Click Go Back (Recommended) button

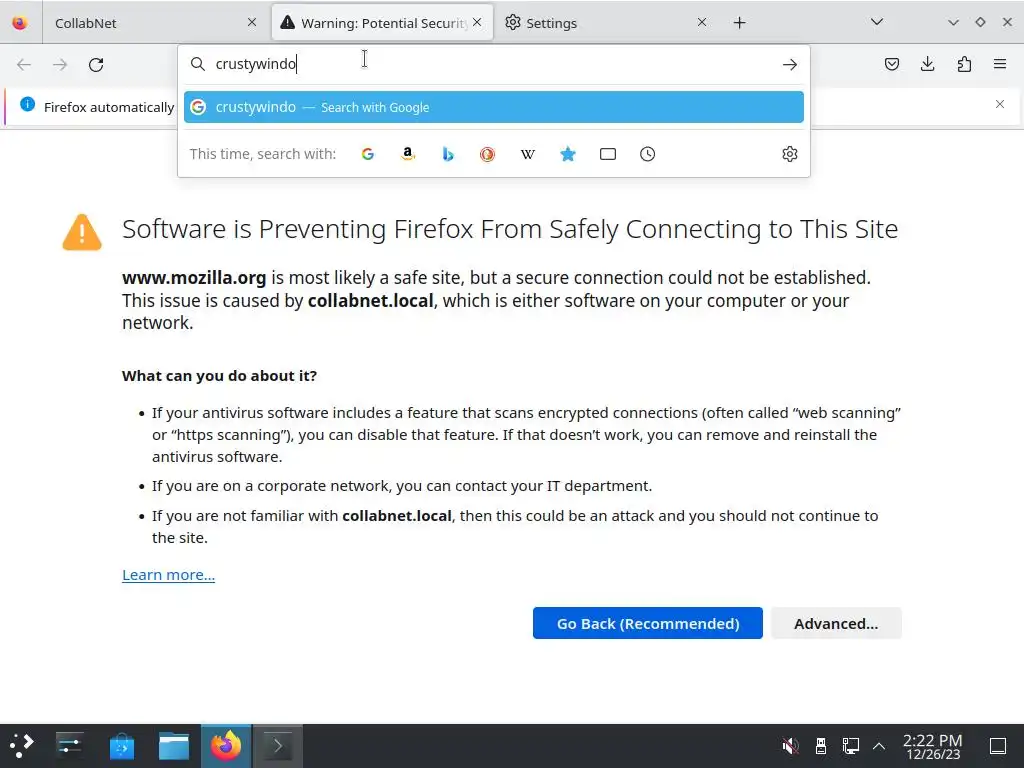648,624
